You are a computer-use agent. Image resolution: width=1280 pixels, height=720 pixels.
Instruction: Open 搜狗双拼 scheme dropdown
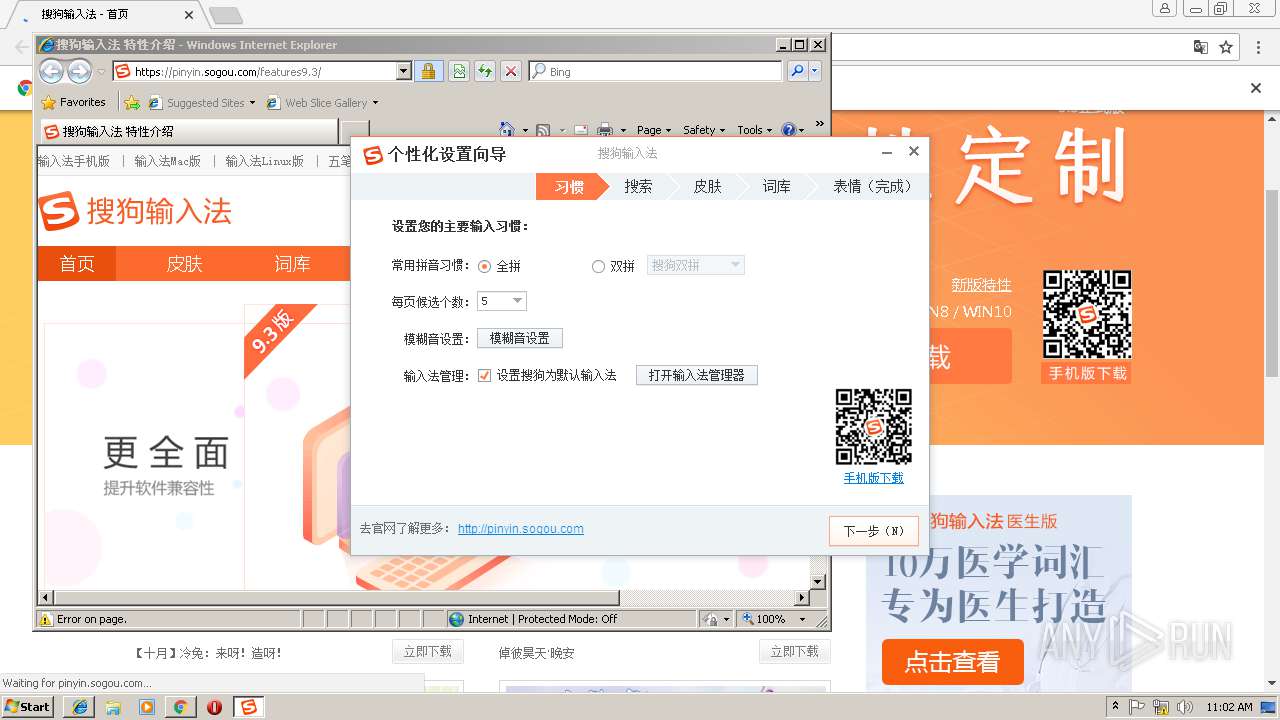tap(696, 265)
